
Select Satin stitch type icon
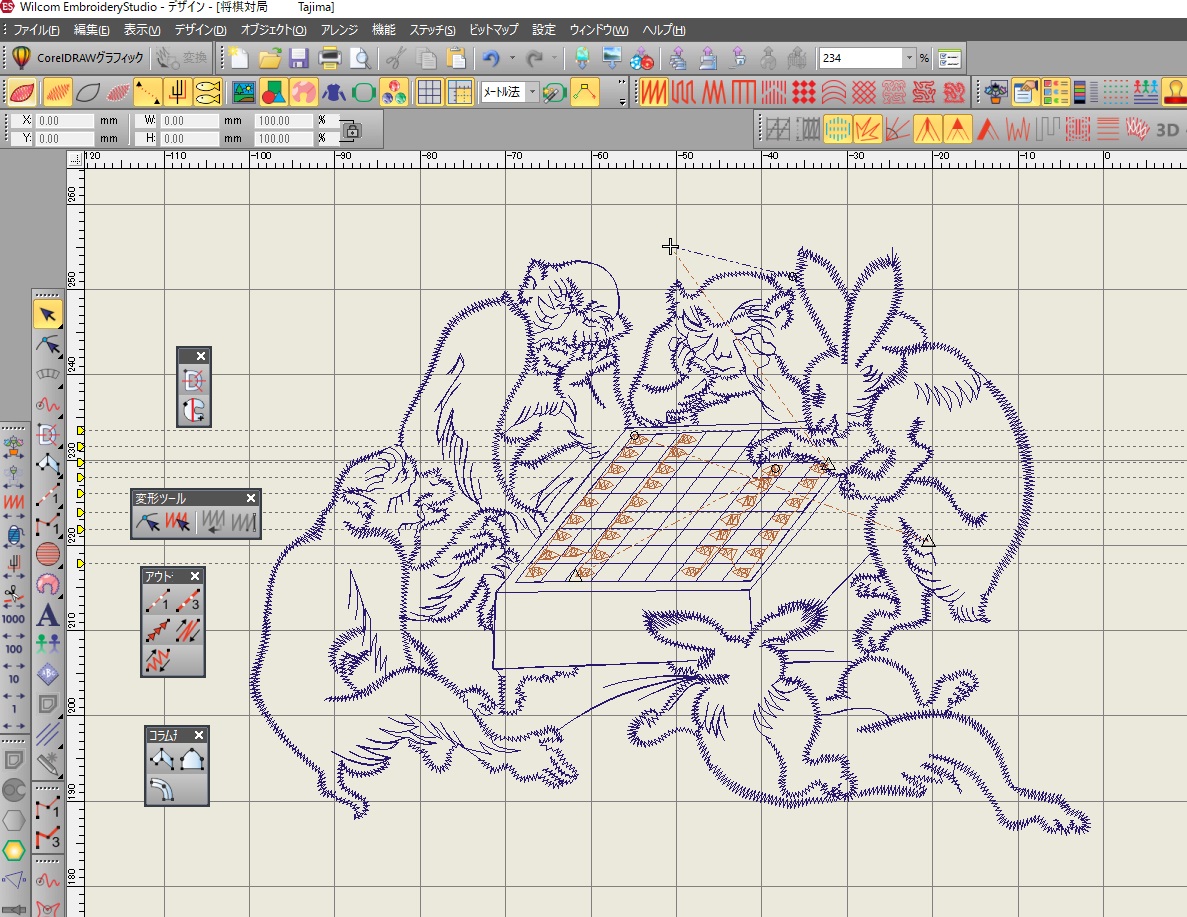pos(654,92)
